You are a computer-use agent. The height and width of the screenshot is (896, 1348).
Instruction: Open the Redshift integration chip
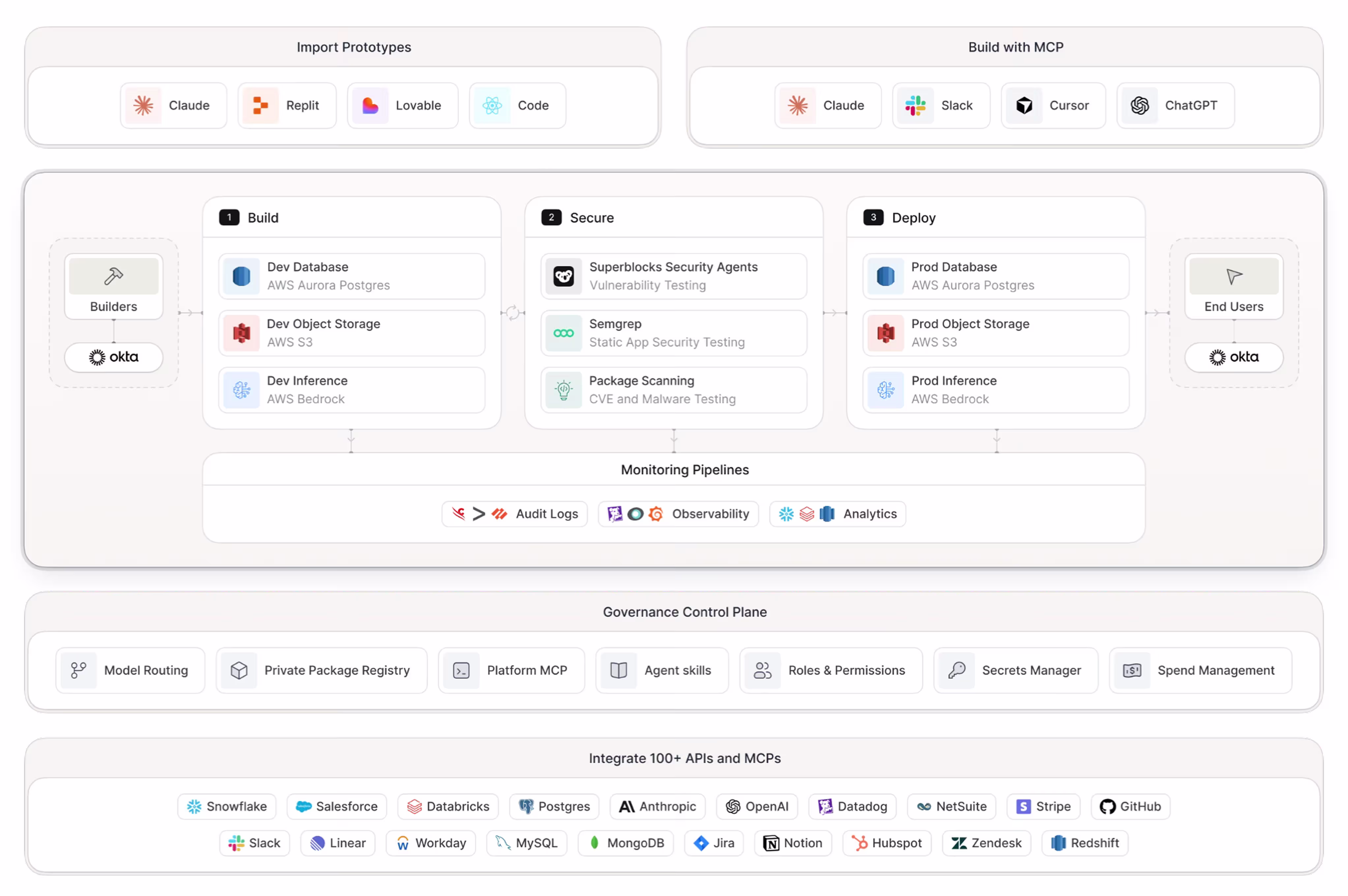coord(1084,843)
